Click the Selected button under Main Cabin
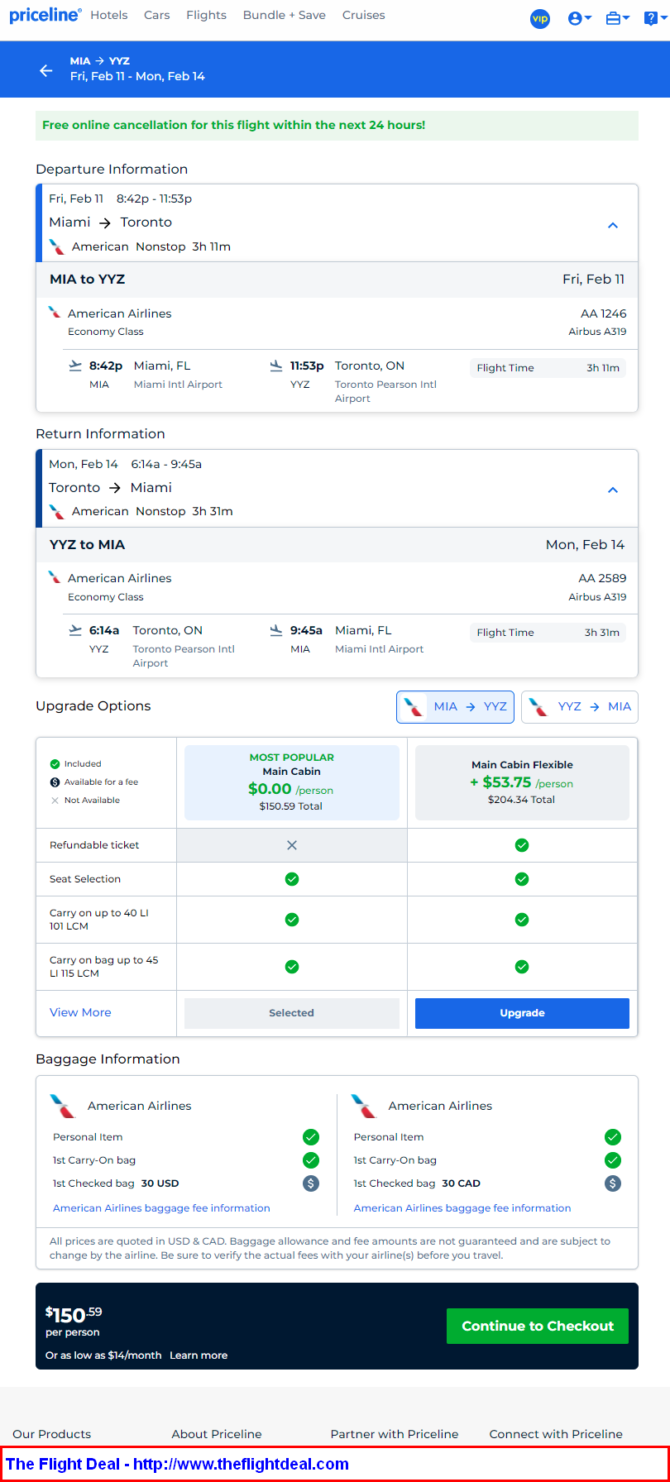Image resolution: width=670 pixels, height=1482 pixels. pos(292,1013)
